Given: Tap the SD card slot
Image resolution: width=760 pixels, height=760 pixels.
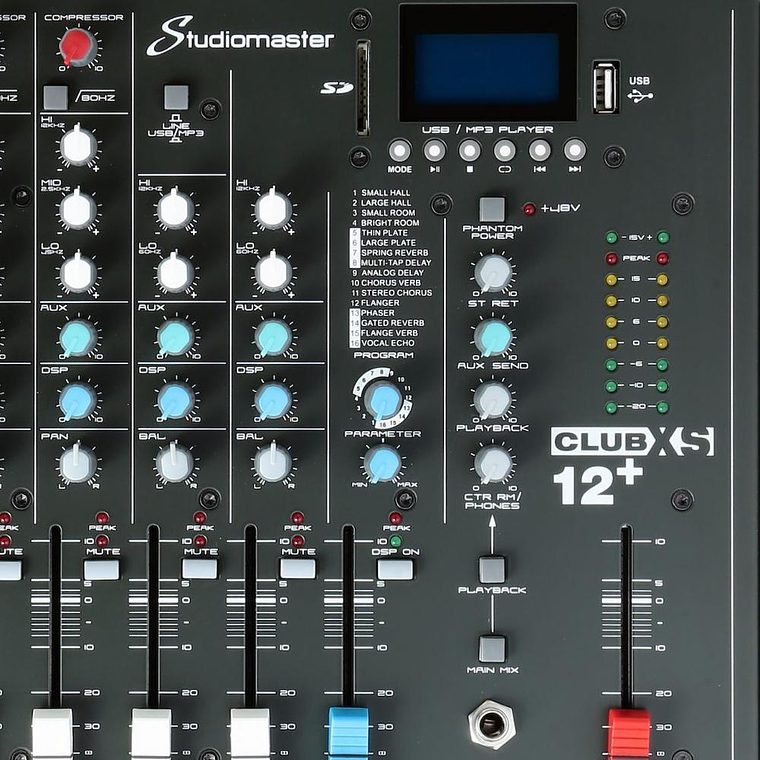Looking at the screenshot, I should [363, 87].
